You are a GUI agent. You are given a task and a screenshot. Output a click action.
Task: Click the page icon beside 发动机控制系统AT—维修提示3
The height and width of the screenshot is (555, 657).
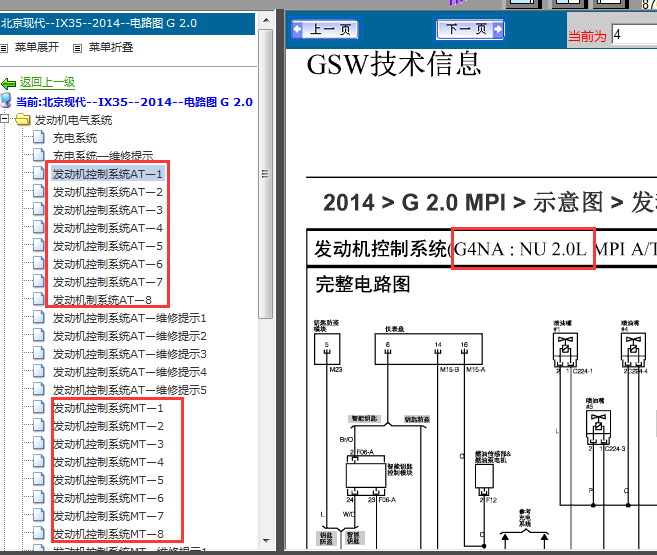[39, 353]
